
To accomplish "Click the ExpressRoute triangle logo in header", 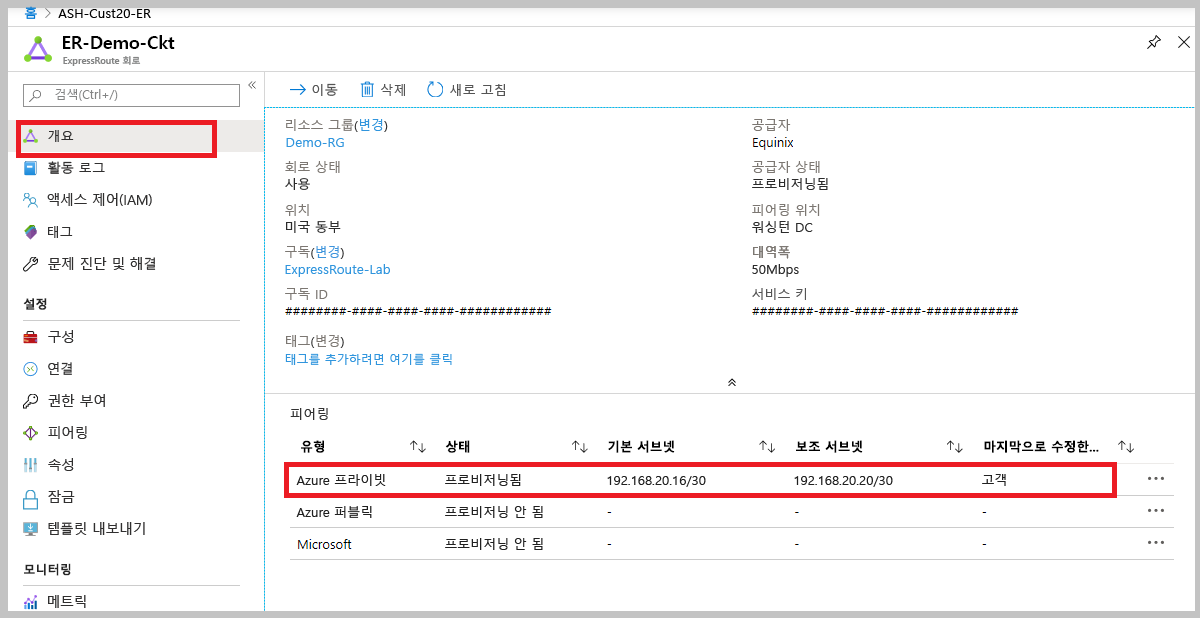I will click(37, 48).
